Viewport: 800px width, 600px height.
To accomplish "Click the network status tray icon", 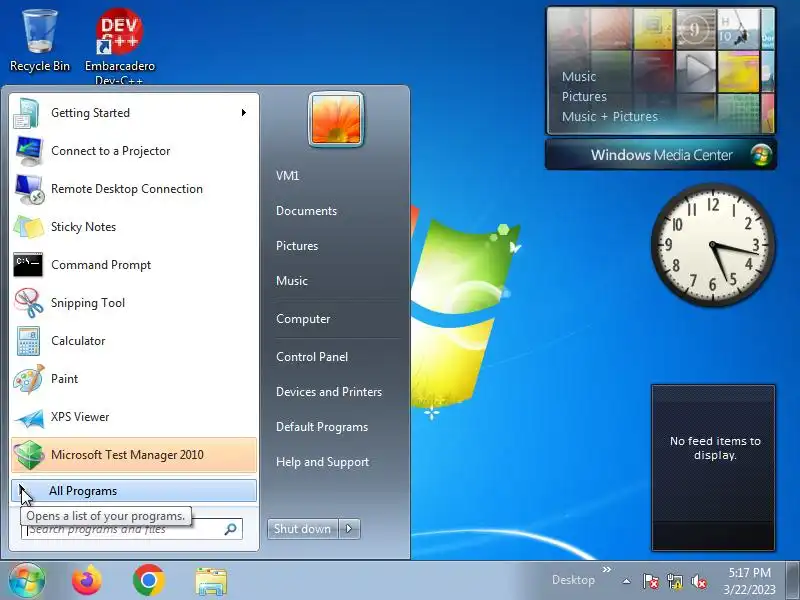I will [675, 581].
